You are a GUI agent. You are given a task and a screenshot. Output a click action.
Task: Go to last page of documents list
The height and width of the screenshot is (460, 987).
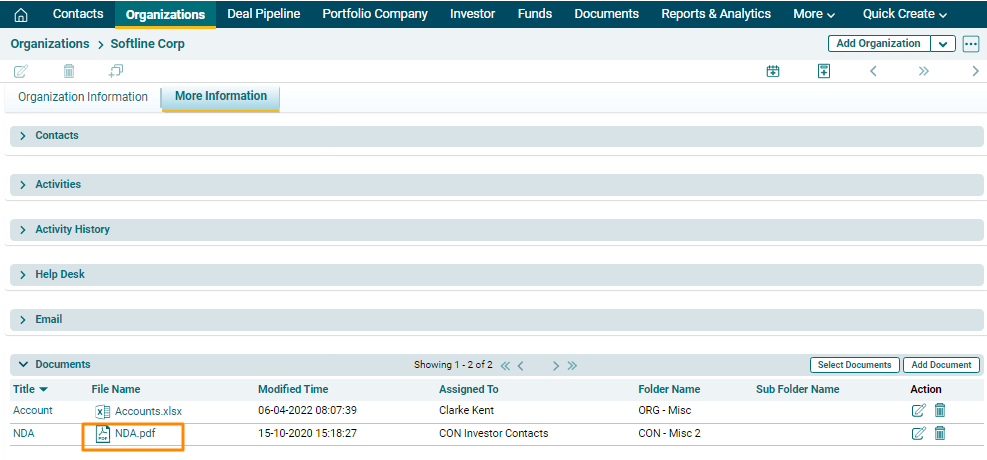pos(572,365)
